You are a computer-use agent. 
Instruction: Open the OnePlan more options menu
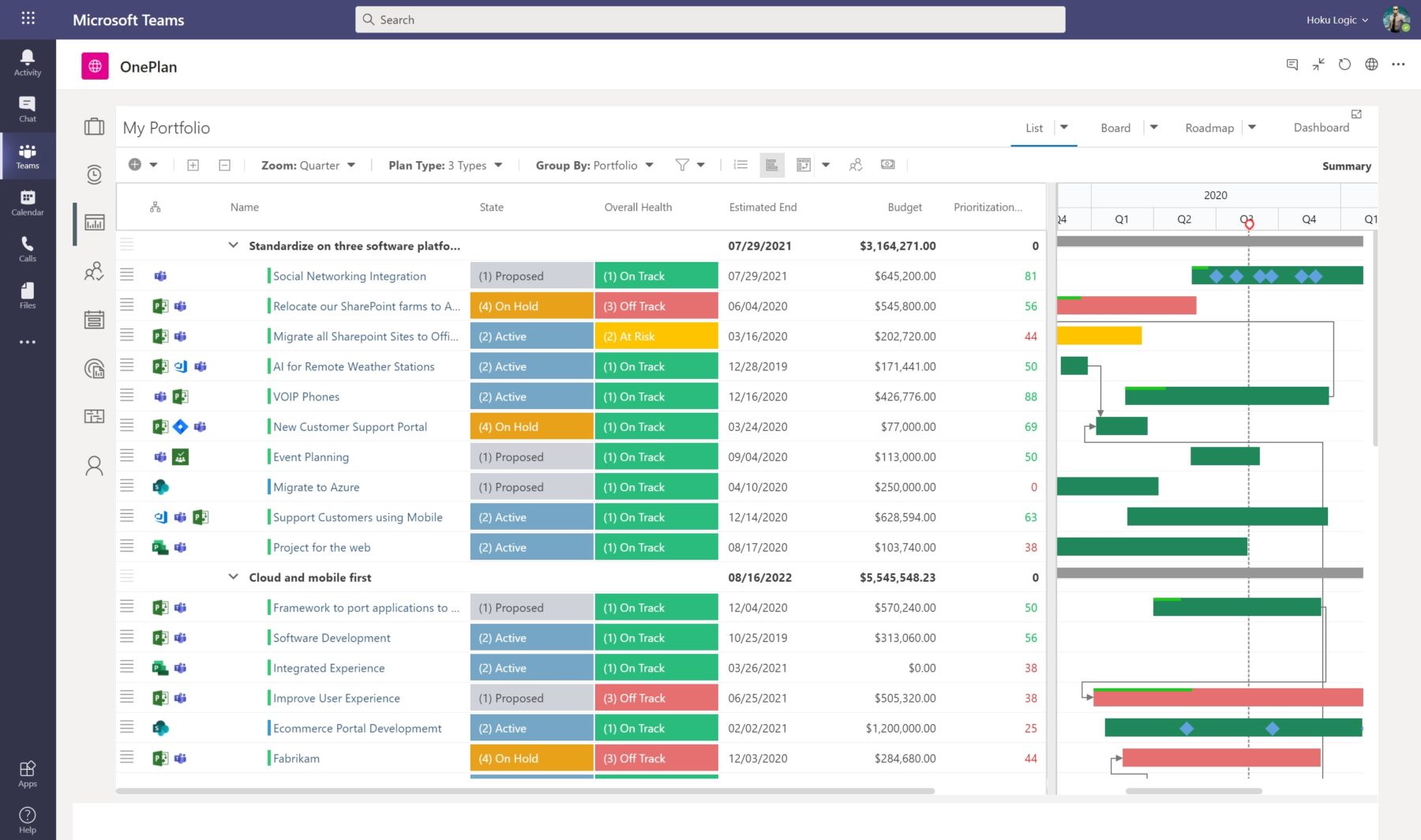(x=1398, y=65)
